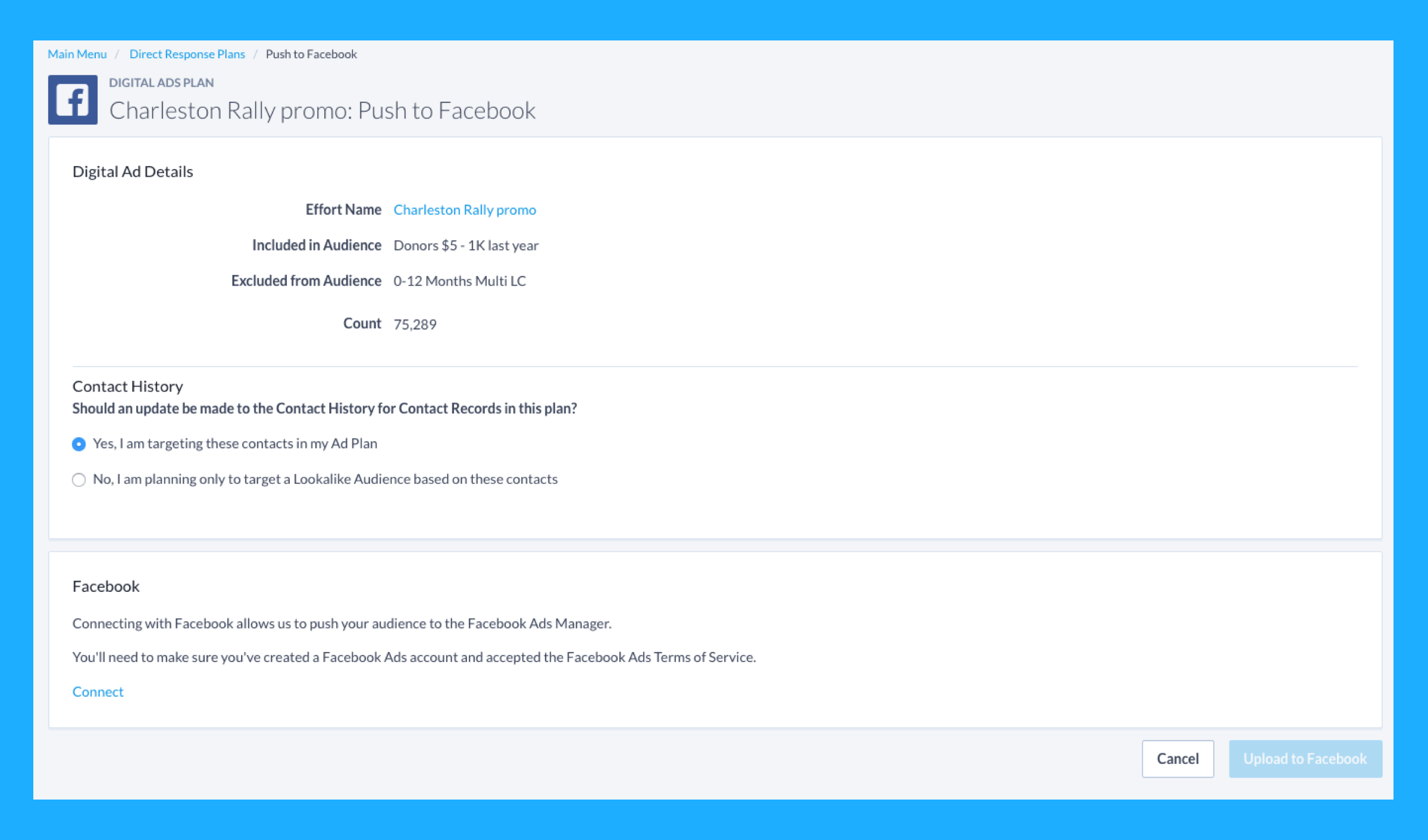This screenshot has width=1428, height=840.
Task: Click the 'Facebook' section heading
Action: 106,586
